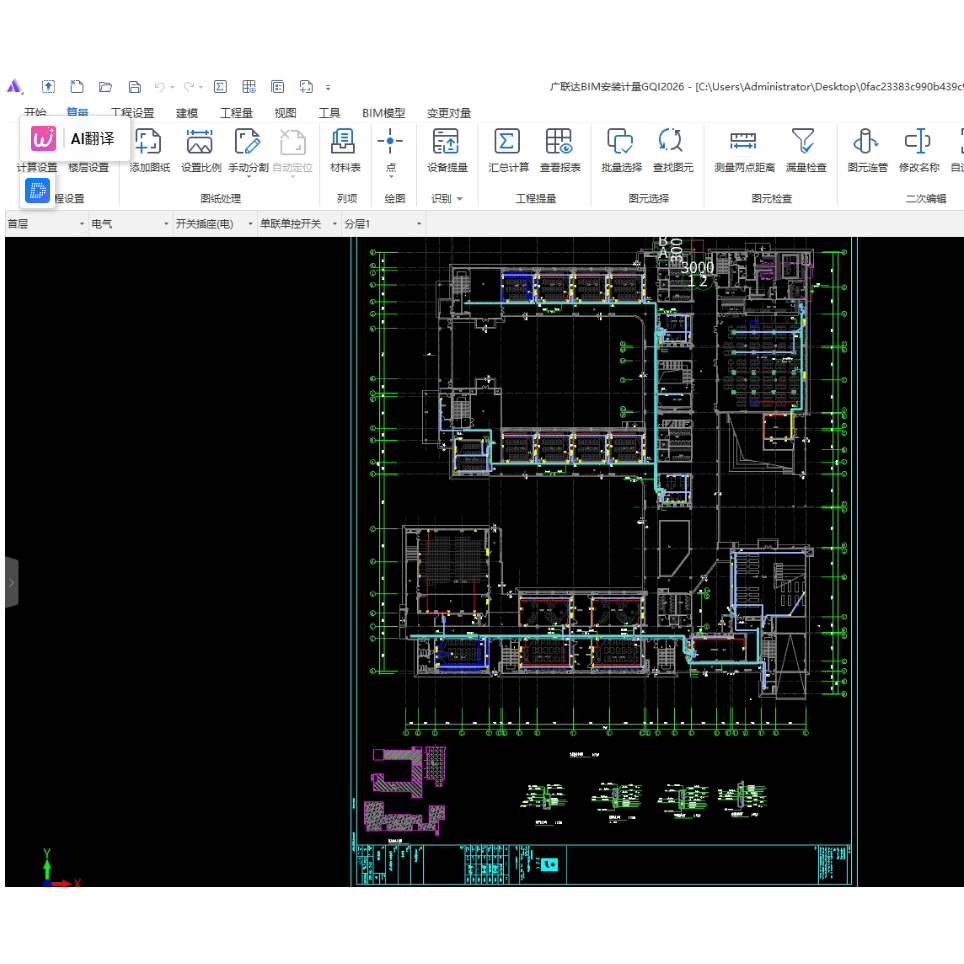Viewport: 964px width, 964px height.
Task: Switch to 建模 ribbon tab
Action: coord(187,113)
